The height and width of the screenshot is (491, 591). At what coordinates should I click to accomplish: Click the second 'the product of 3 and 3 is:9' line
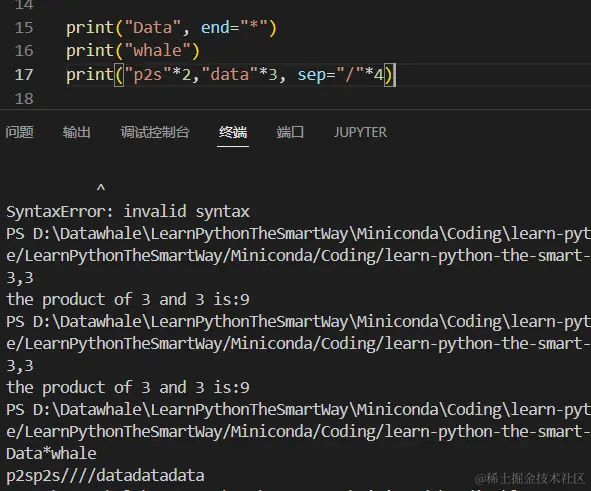(x=128, y=388)
